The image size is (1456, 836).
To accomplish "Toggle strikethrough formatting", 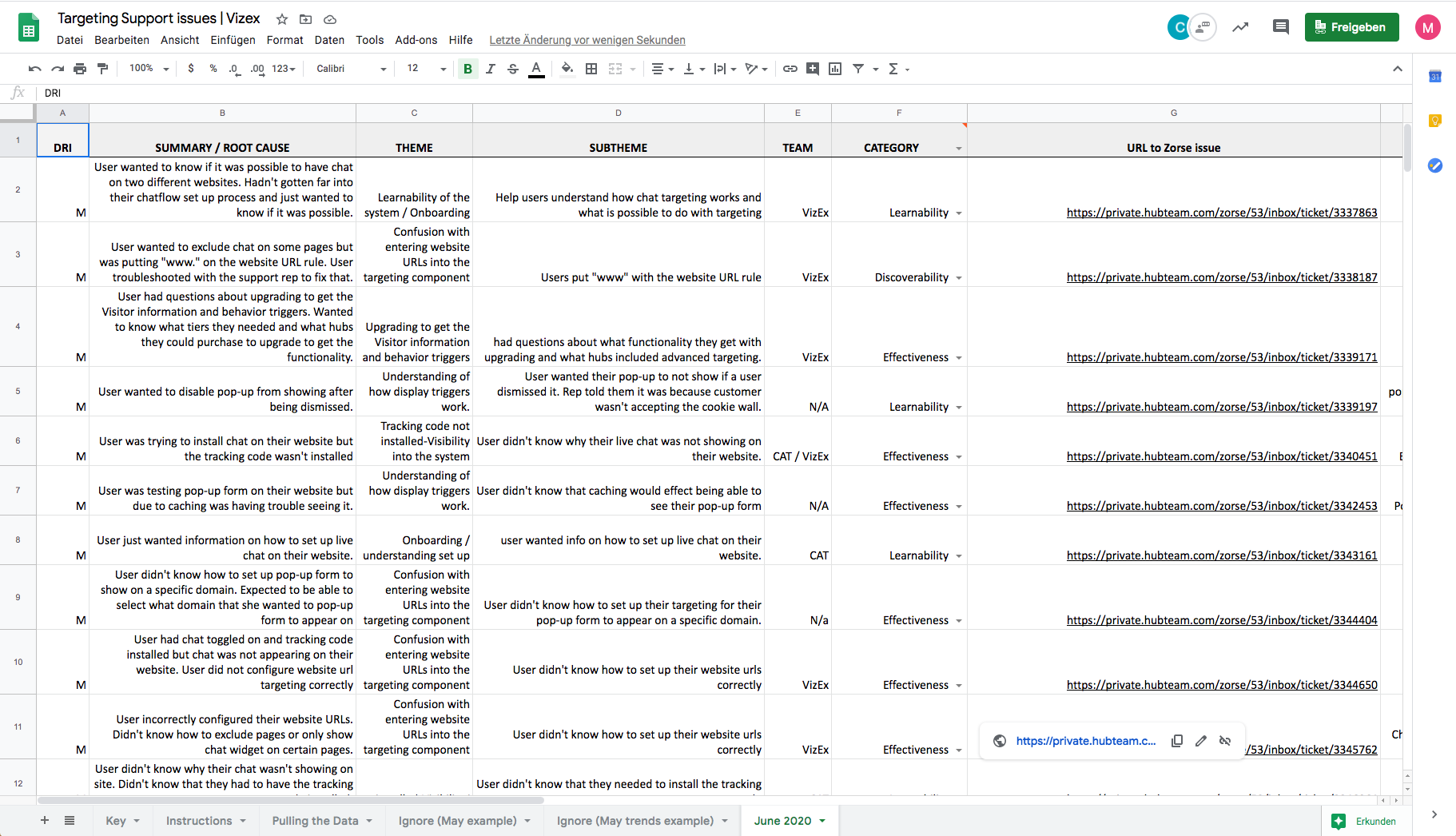I will (x=513, y=69).
